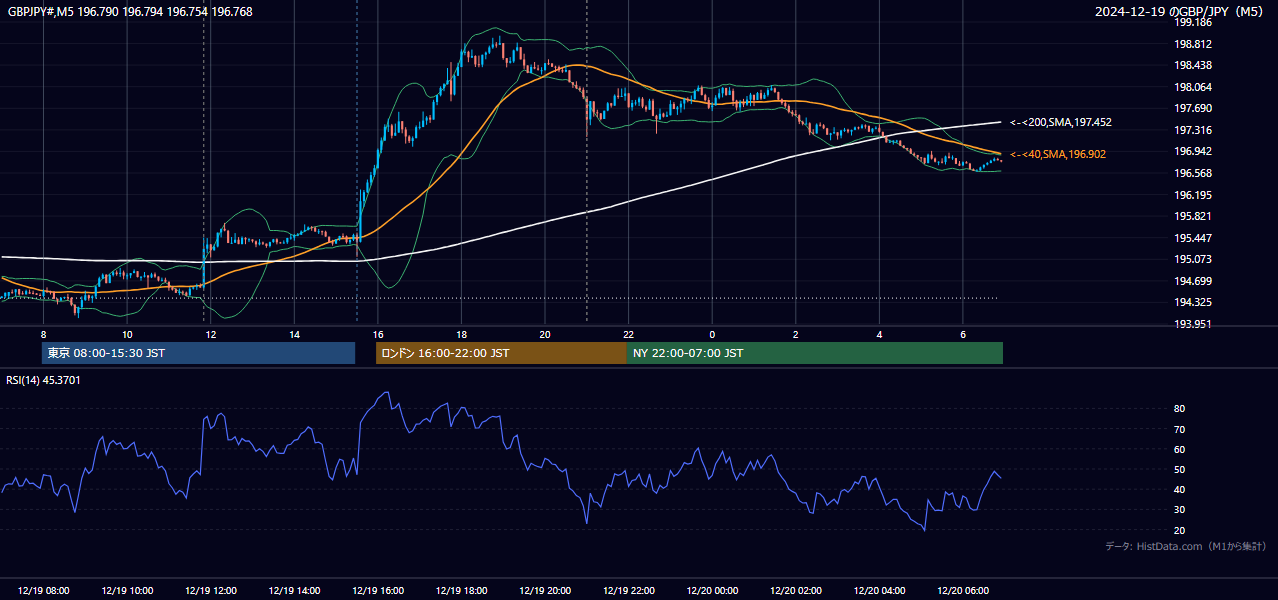Click price scale value 199.186
Screen dimensions: 1278x600
1195,22
